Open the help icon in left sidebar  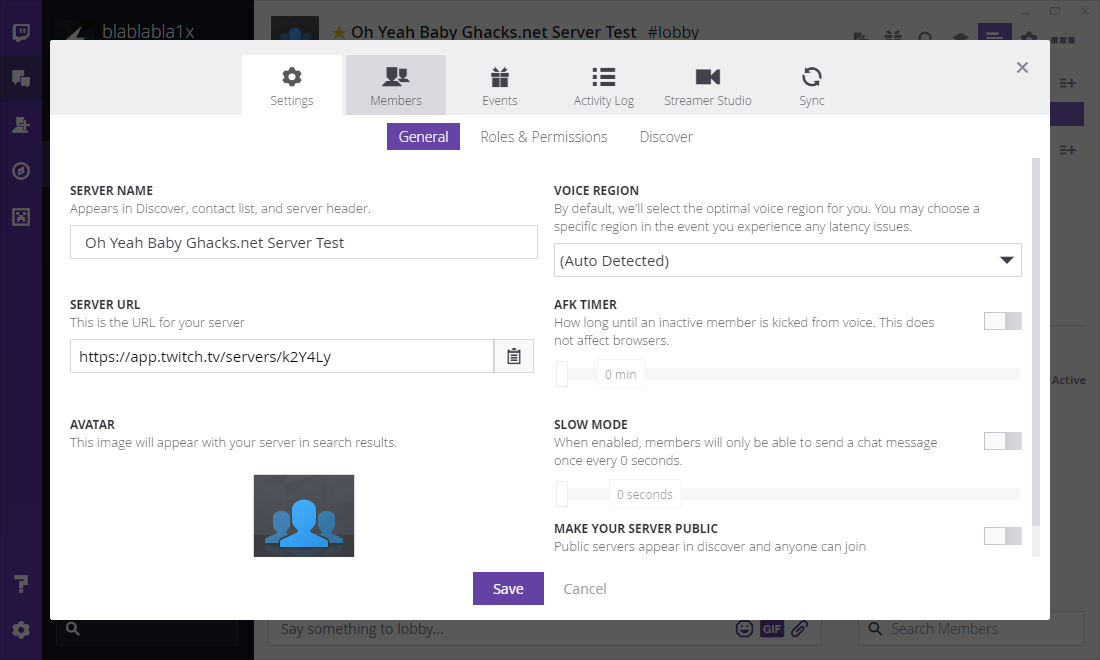(x=21, y=584)
